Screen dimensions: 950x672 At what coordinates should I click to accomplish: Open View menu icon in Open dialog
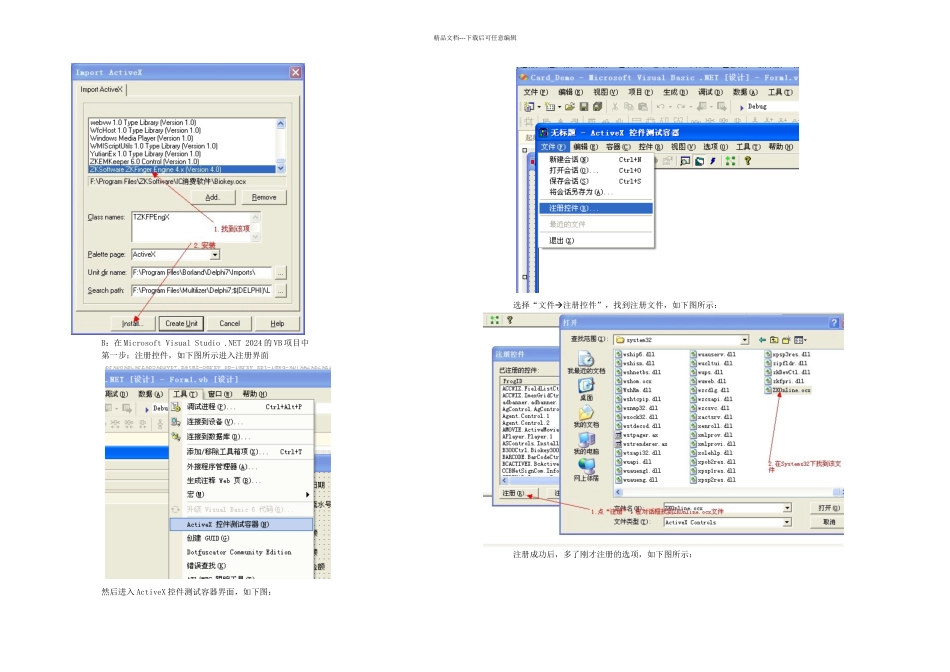point(800,340)
